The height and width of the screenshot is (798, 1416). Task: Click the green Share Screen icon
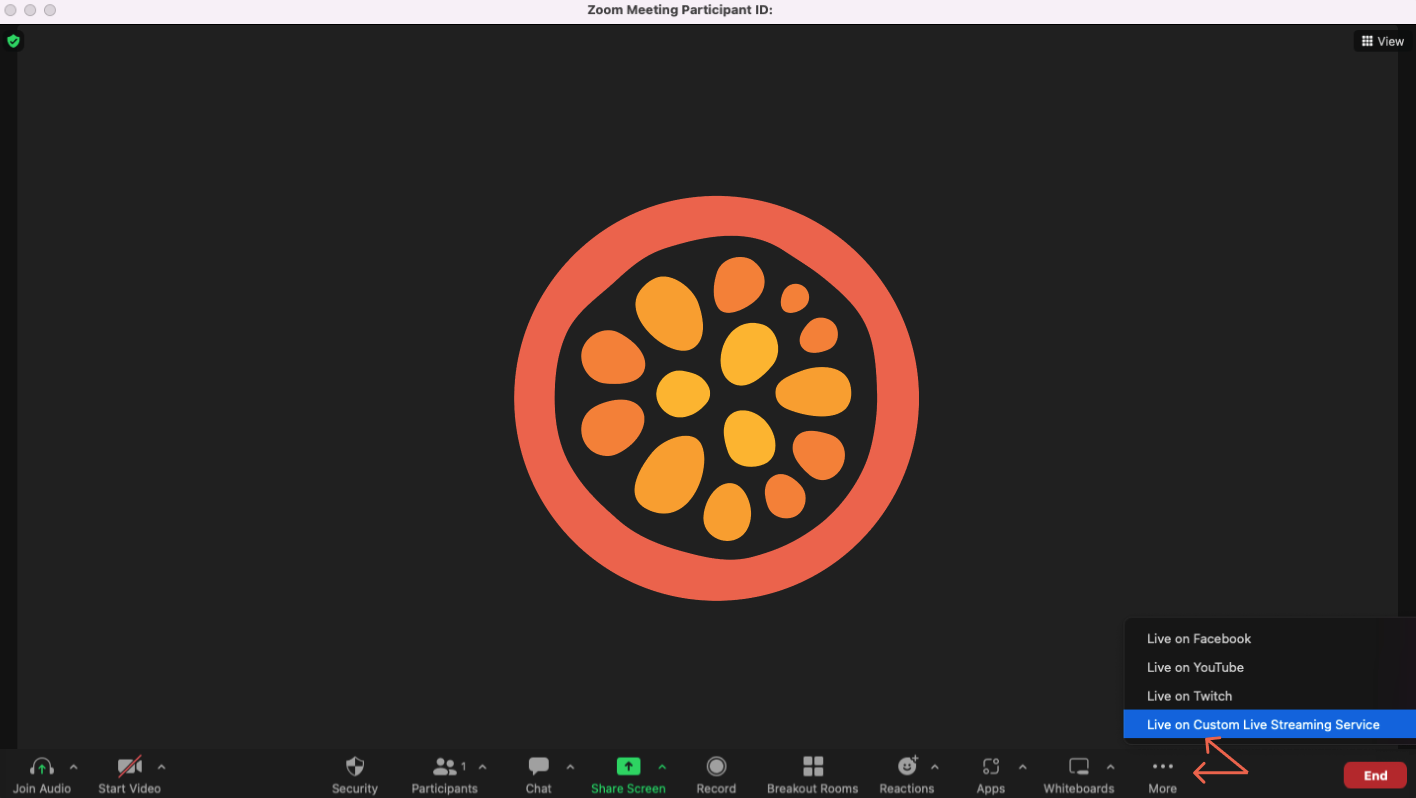pos(628,767)
